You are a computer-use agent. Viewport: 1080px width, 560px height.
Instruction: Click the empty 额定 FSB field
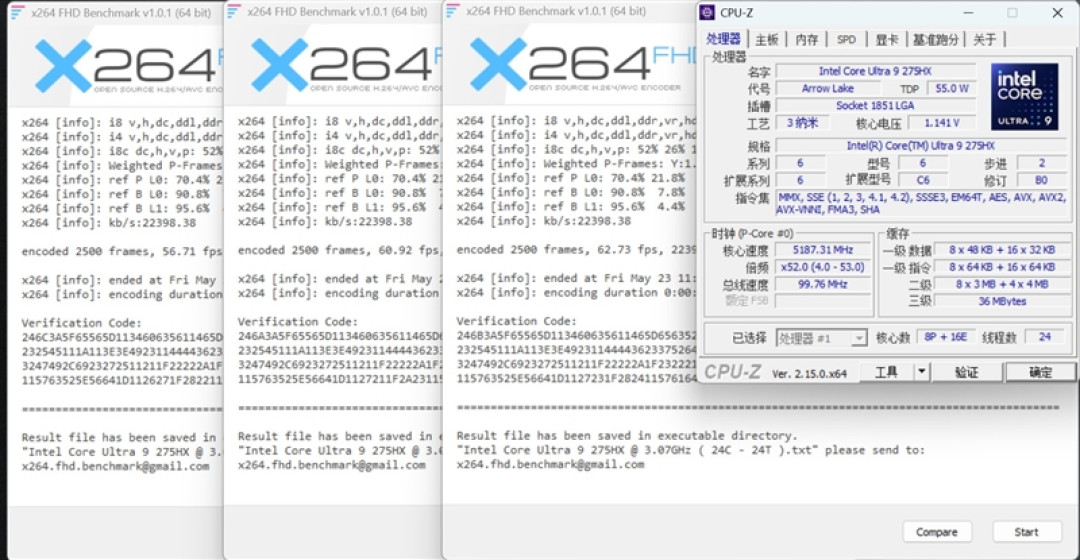822,301
